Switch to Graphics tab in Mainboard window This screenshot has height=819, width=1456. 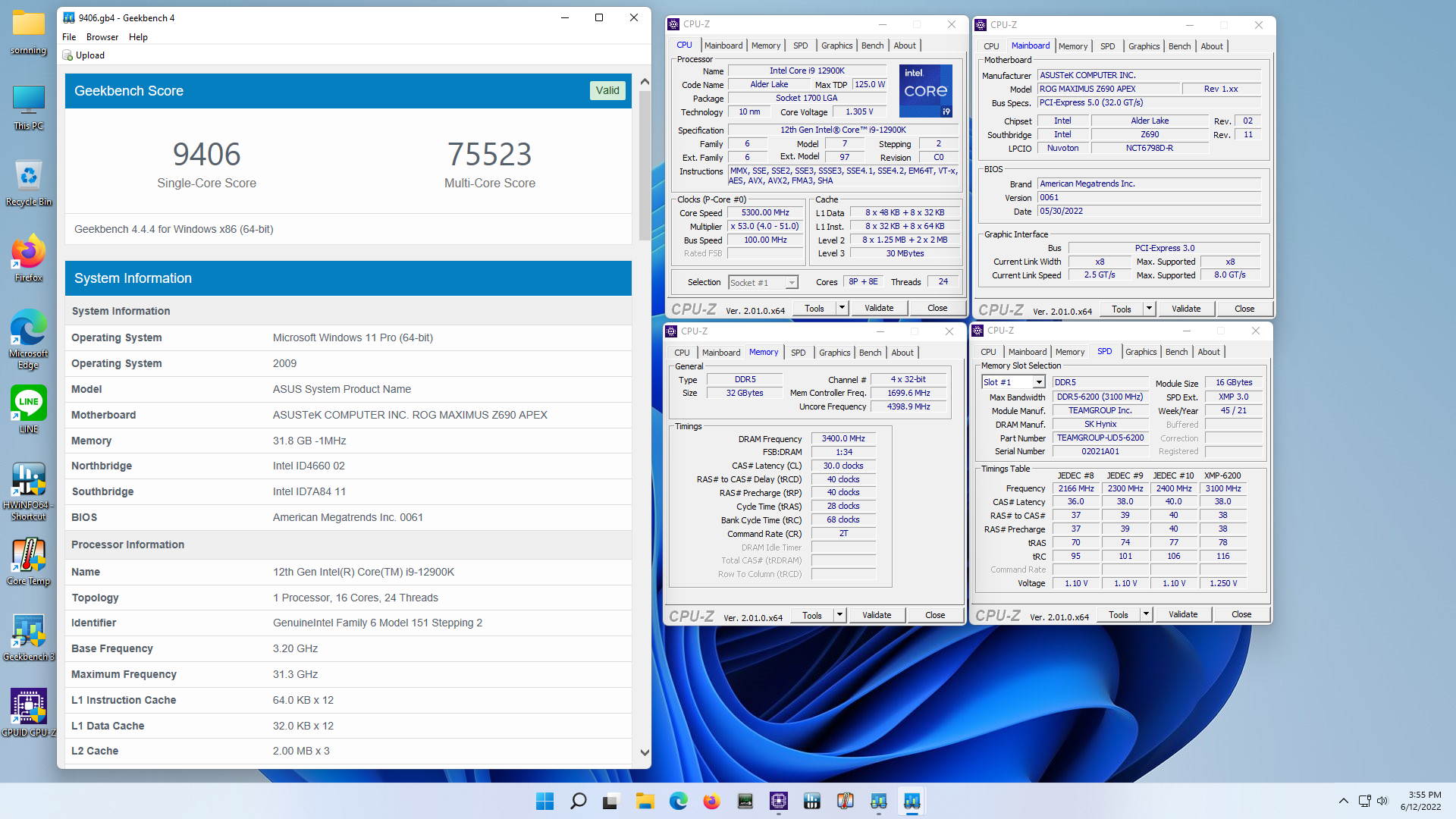point(1144,46)
